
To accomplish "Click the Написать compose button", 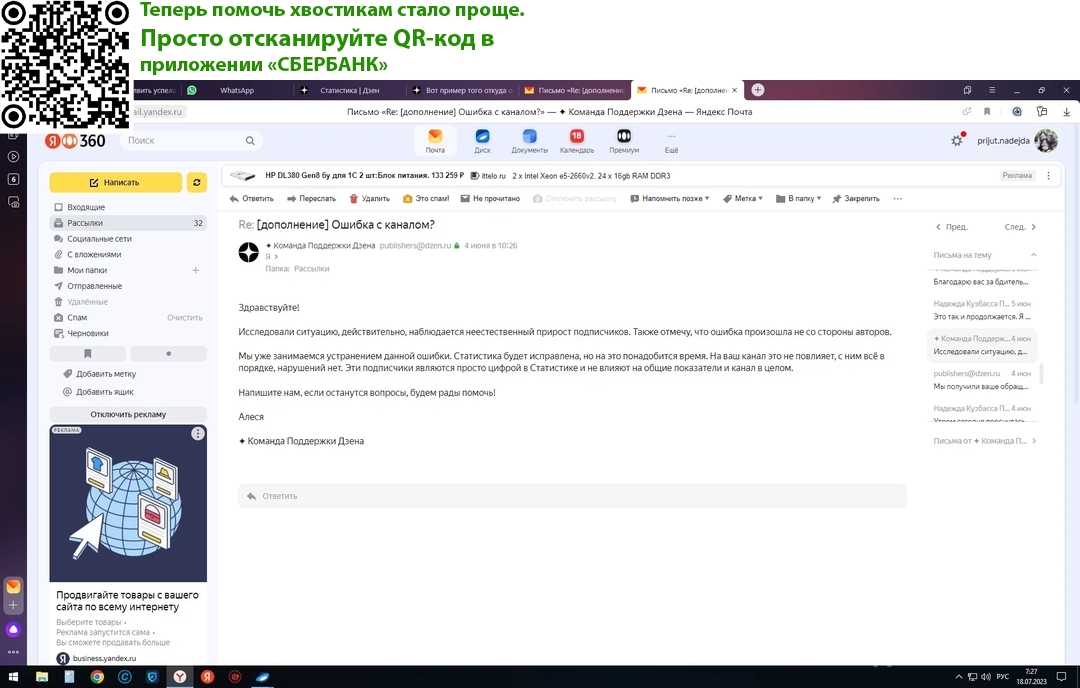I will [x=115, y=183].
